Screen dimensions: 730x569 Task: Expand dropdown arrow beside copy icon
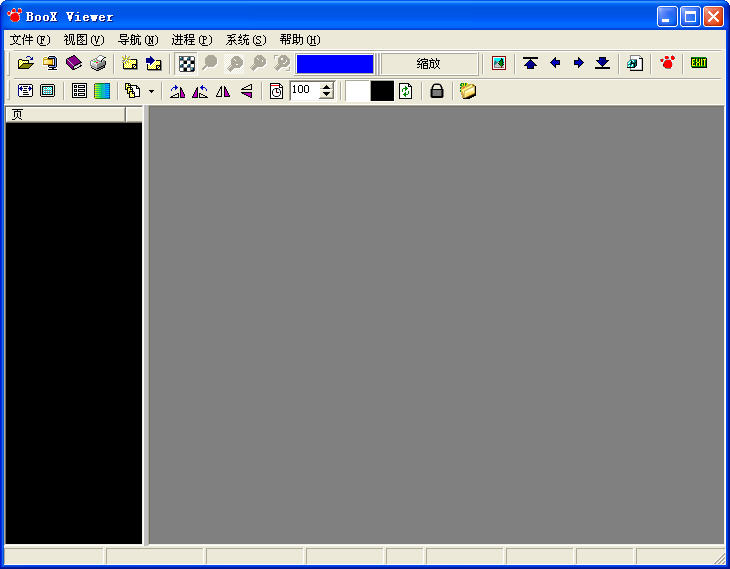pyautogui.click(x=151, y=91)
